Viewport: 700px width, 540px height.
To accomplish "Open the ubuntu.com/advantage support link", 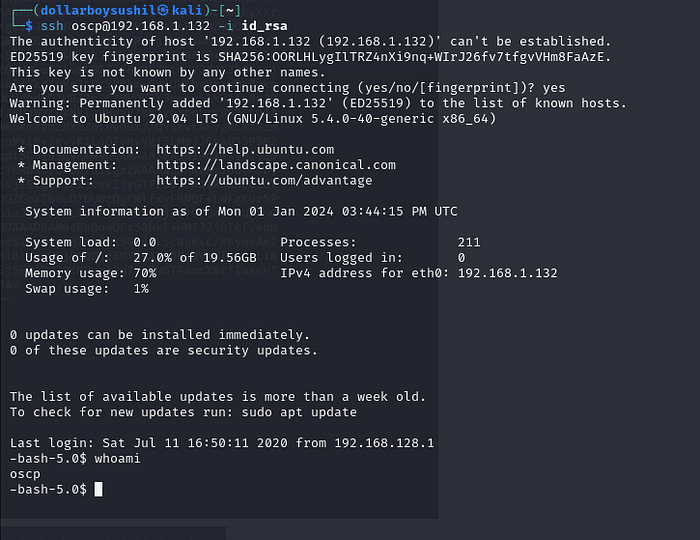I will tap(264, 181).
